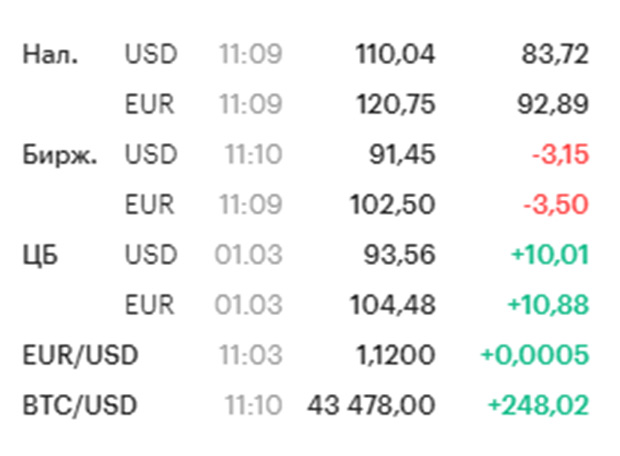Open the BTC/USD pair link

click(79, 405)
